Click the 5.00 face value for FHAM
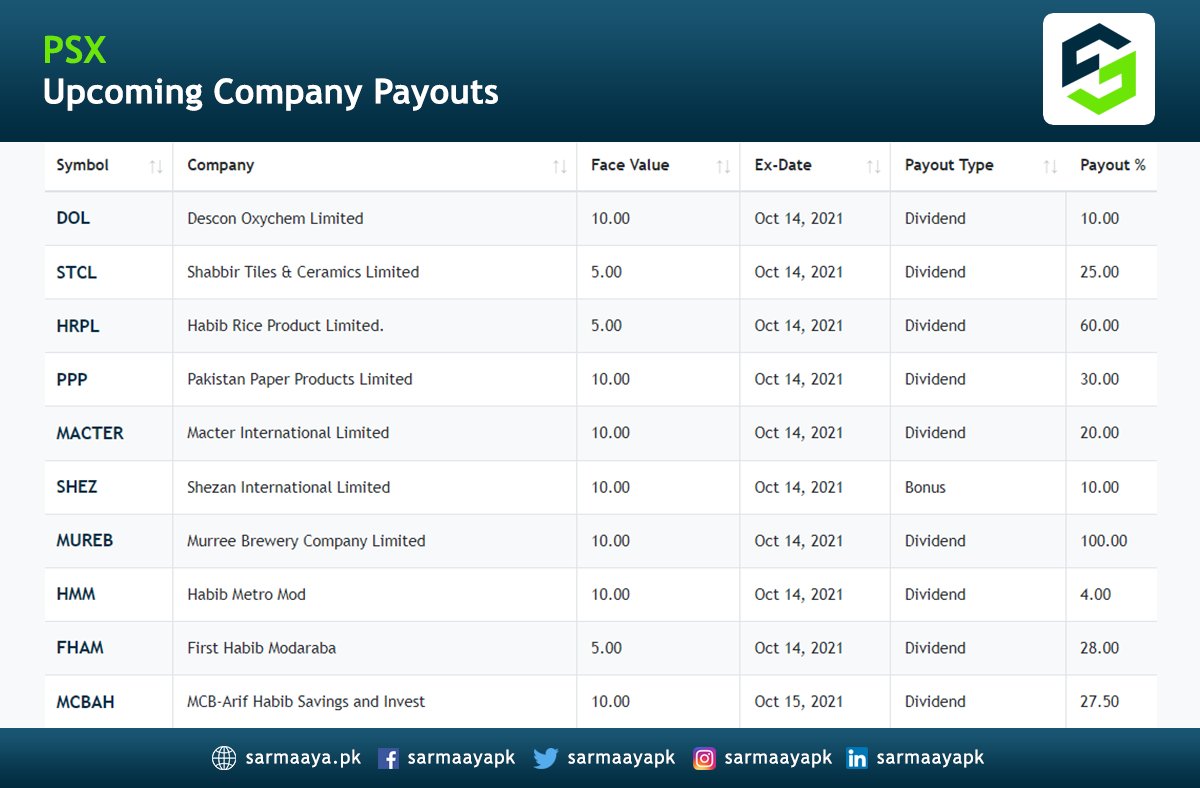 tap(606, 648)
